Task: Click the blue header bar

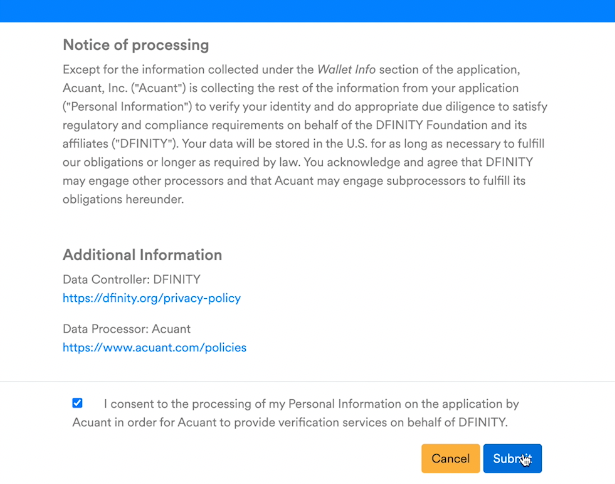Action: point(308,11)
